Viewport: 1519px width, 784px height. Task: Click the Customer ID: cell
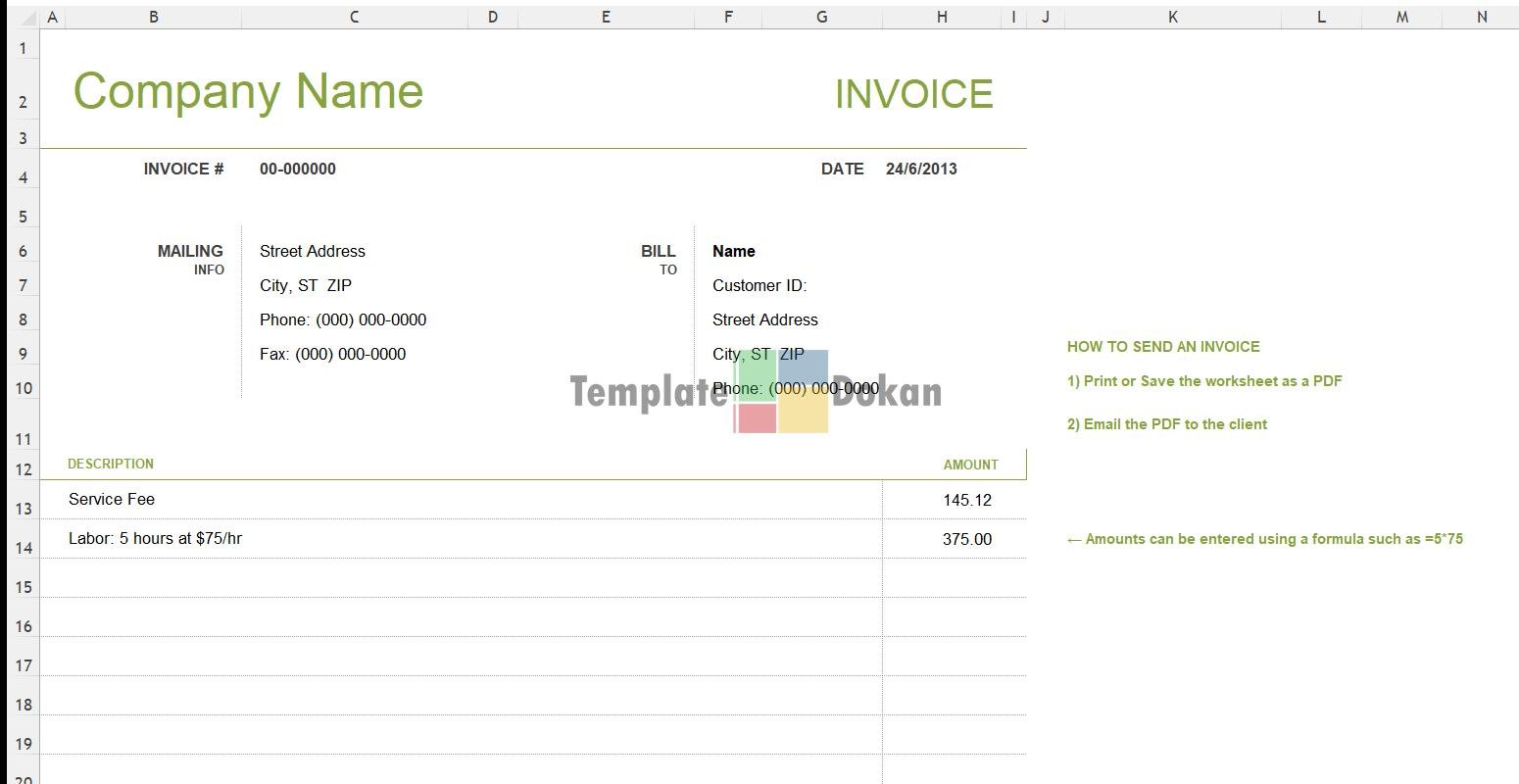pos(759,285)
